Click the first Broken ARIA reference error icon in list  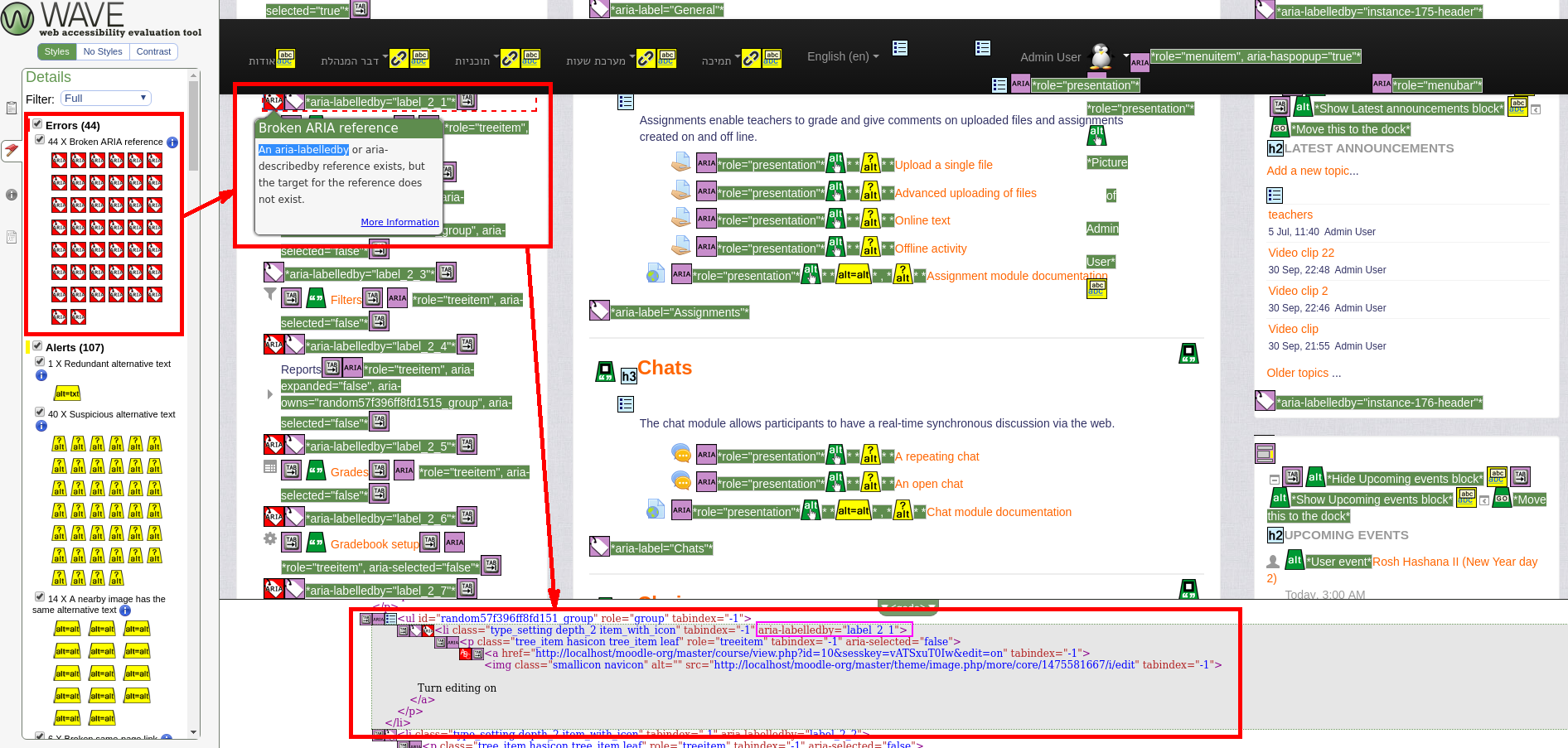tap(59, 160)
